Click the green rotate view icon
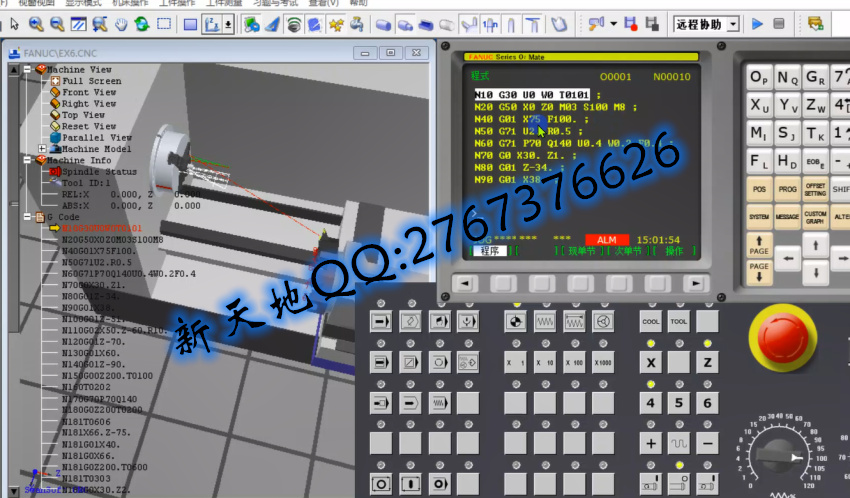This screenshot has height=498, width=850. click(142, 24)
